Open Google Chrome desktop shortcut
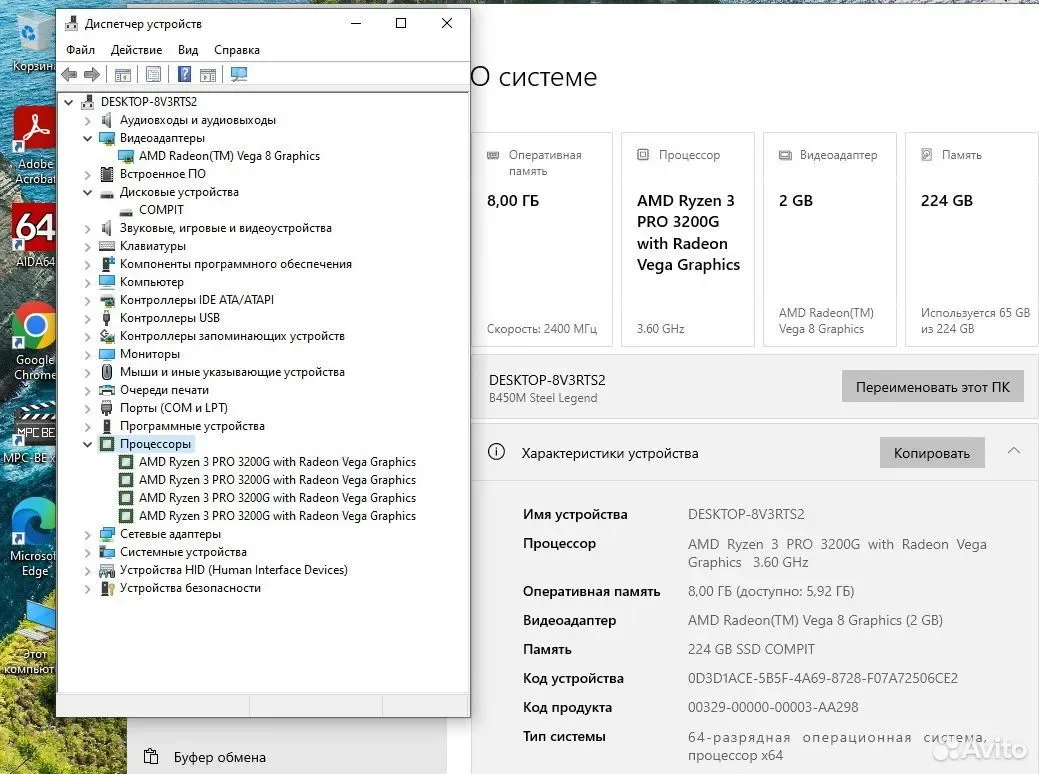1039x774 pixels. point(34,341)
